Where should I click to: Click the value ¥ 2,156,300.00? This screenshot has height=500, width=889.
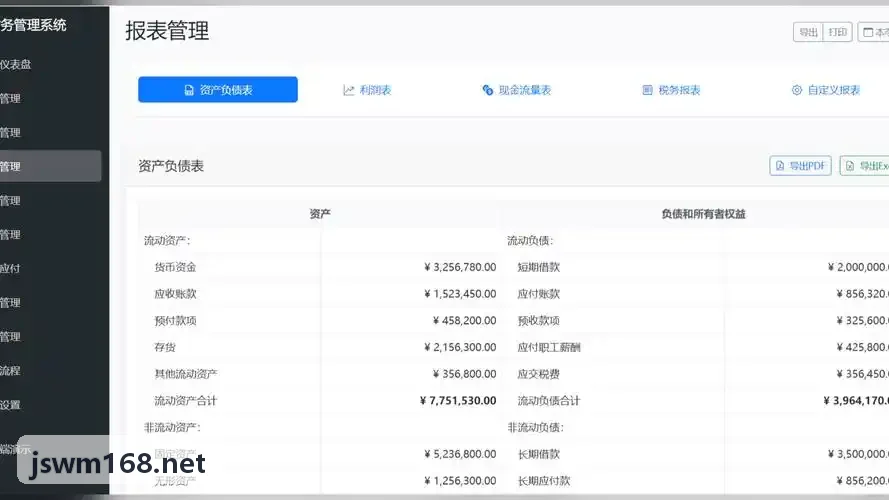(460, 347)
